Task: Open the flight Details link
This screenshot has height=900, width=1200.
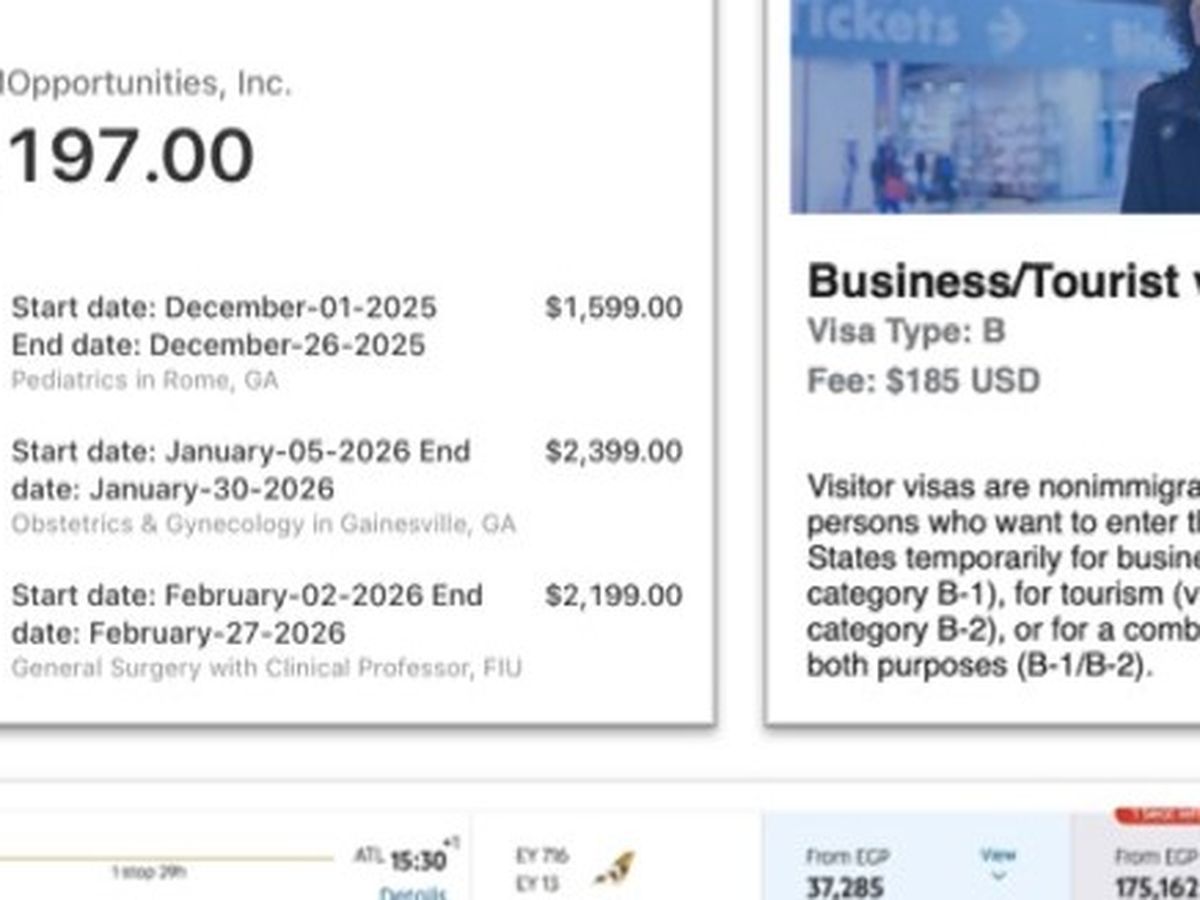Action: pyautogui.click(x=412, y=892)
